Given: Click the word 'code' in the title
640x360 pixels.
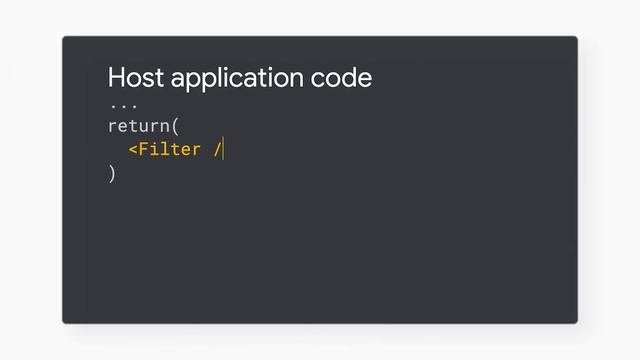Looking at the screenshot, I should click(x=341, y=77).
